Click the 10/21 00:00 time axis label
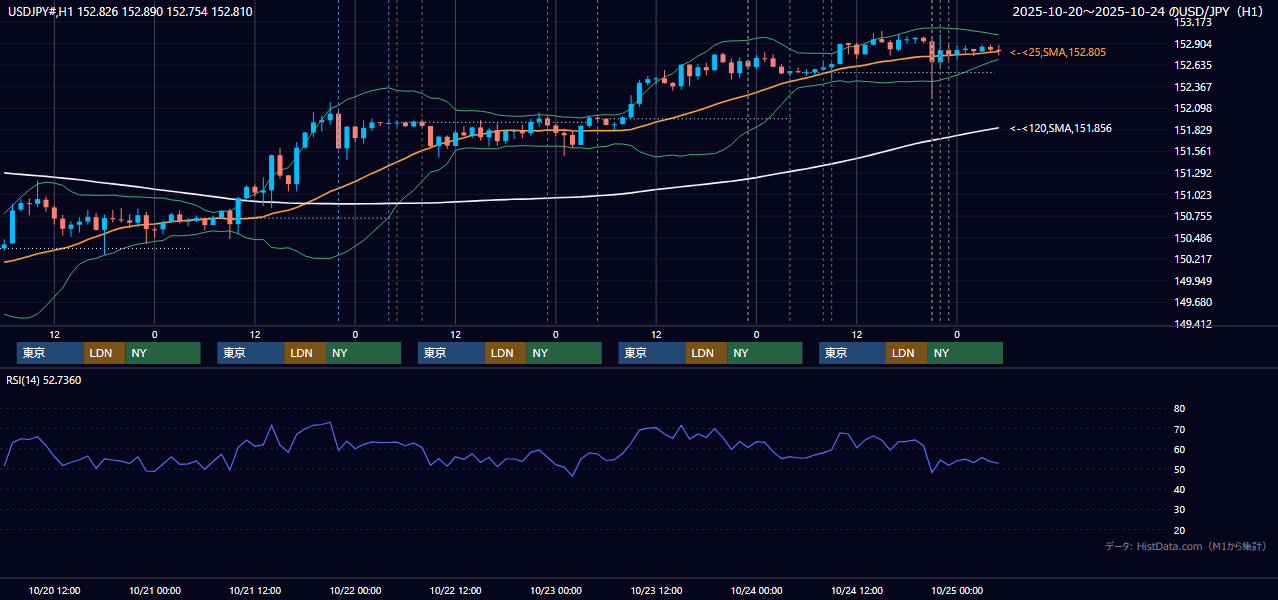 [155, 590]
